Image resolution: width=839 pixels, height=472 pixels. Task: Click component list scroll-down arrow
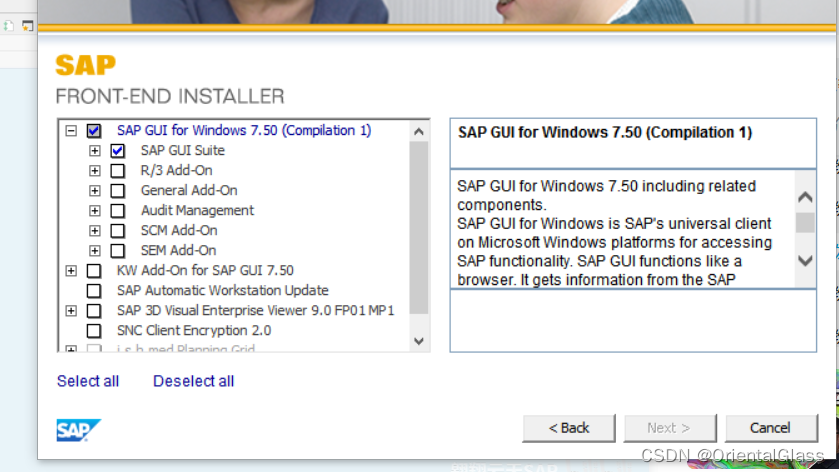coord(419,341)
